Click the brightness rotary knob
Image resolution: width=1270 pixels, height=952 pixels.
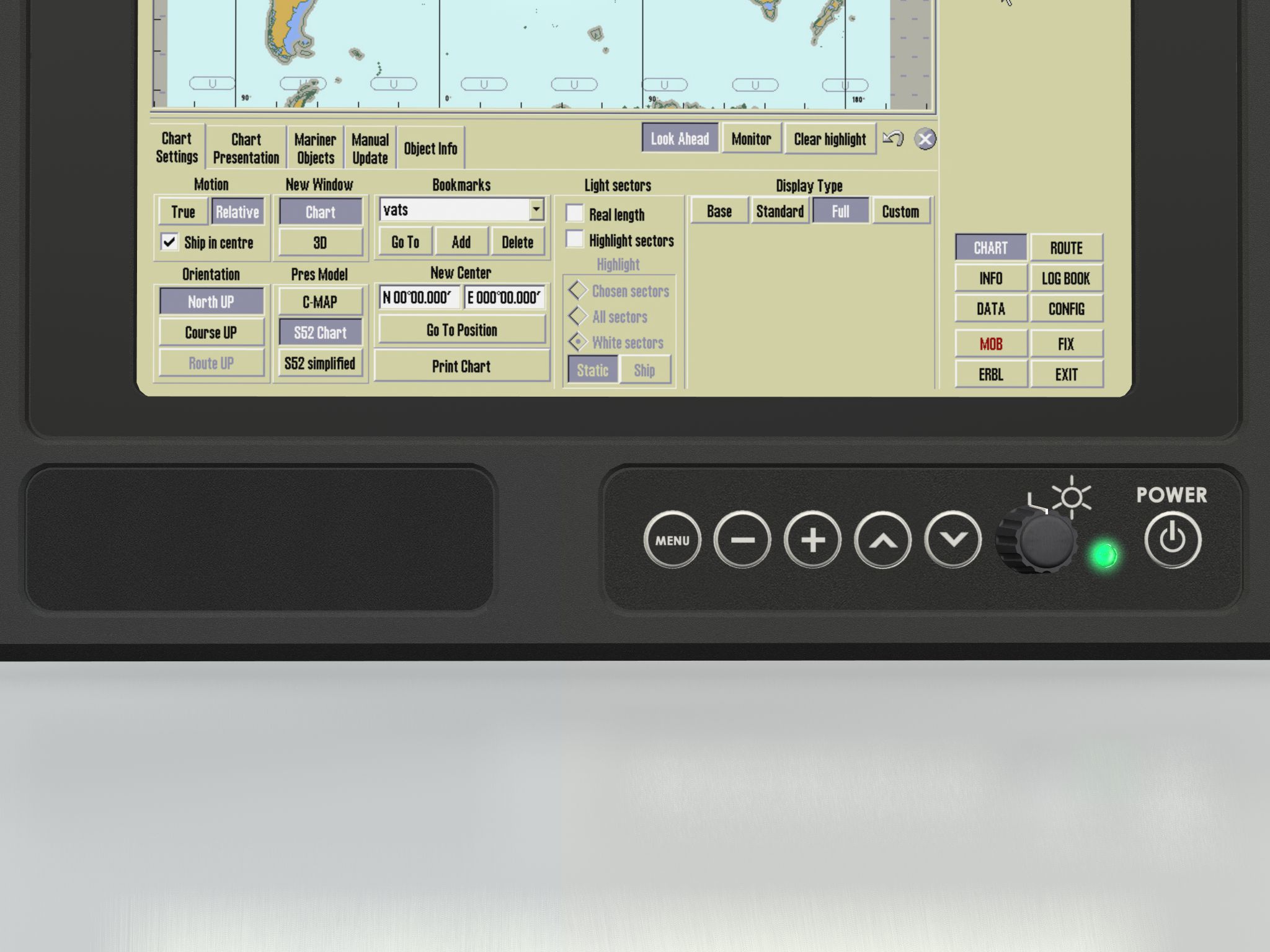[1046, 541]
